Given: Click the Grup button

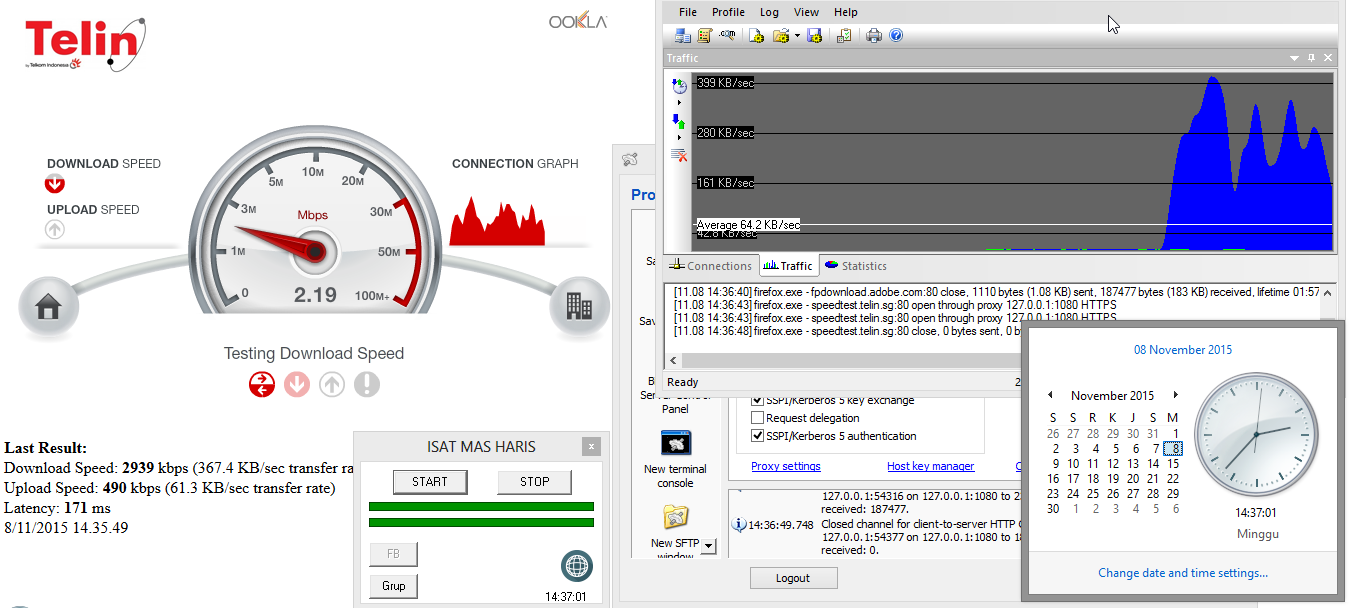Looking at the screenshot, I should (x=394, y=586).
